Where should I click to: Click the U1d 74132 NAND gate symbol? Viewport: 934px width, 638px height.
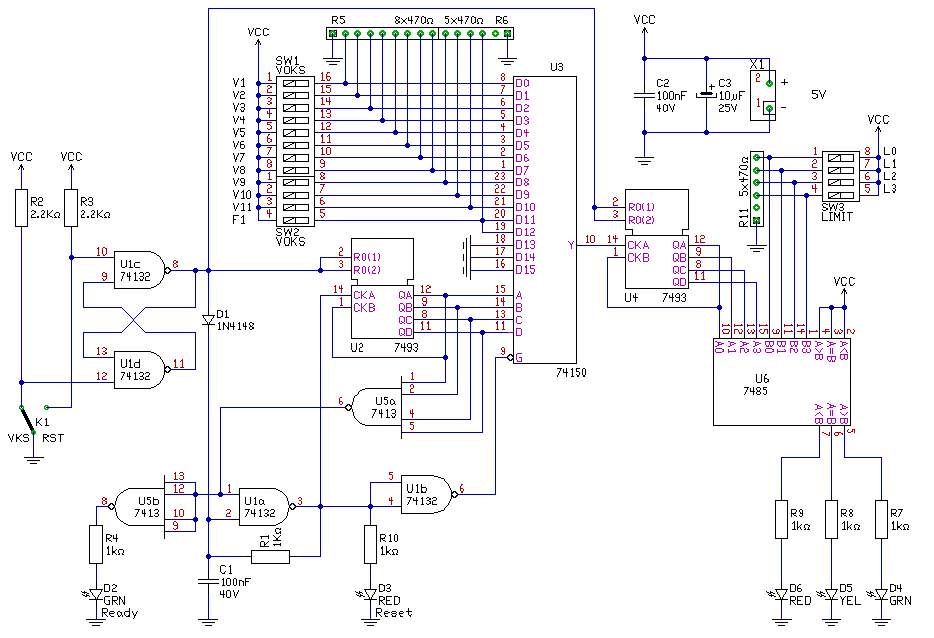[142, 370]
